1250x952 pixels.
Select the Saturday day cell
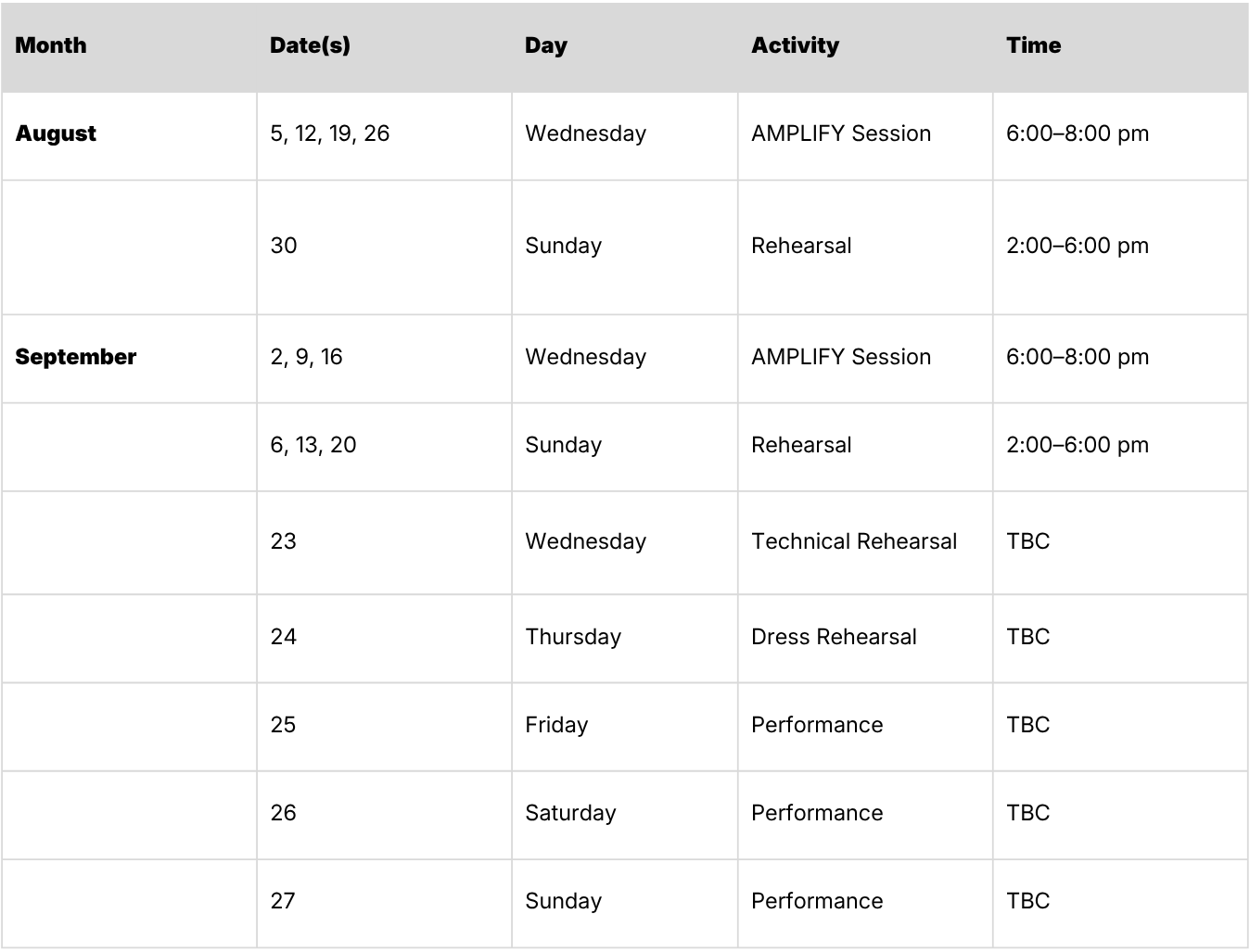pyautogui.click(x=625, y=814)
